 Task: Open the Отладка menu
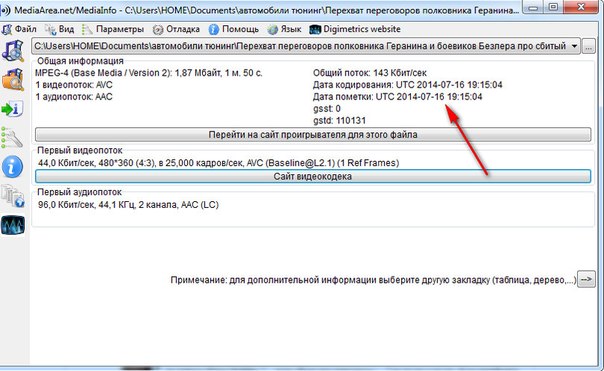(x=176, y=29)
